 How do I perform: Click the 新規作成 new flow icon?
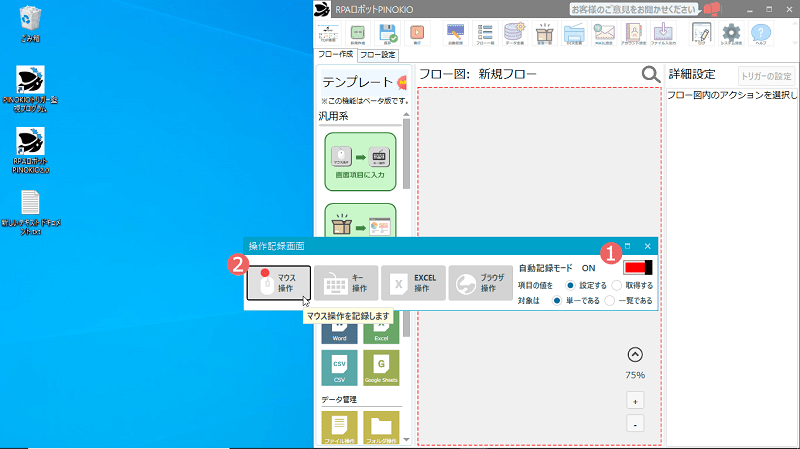click(x=358, y=34)
